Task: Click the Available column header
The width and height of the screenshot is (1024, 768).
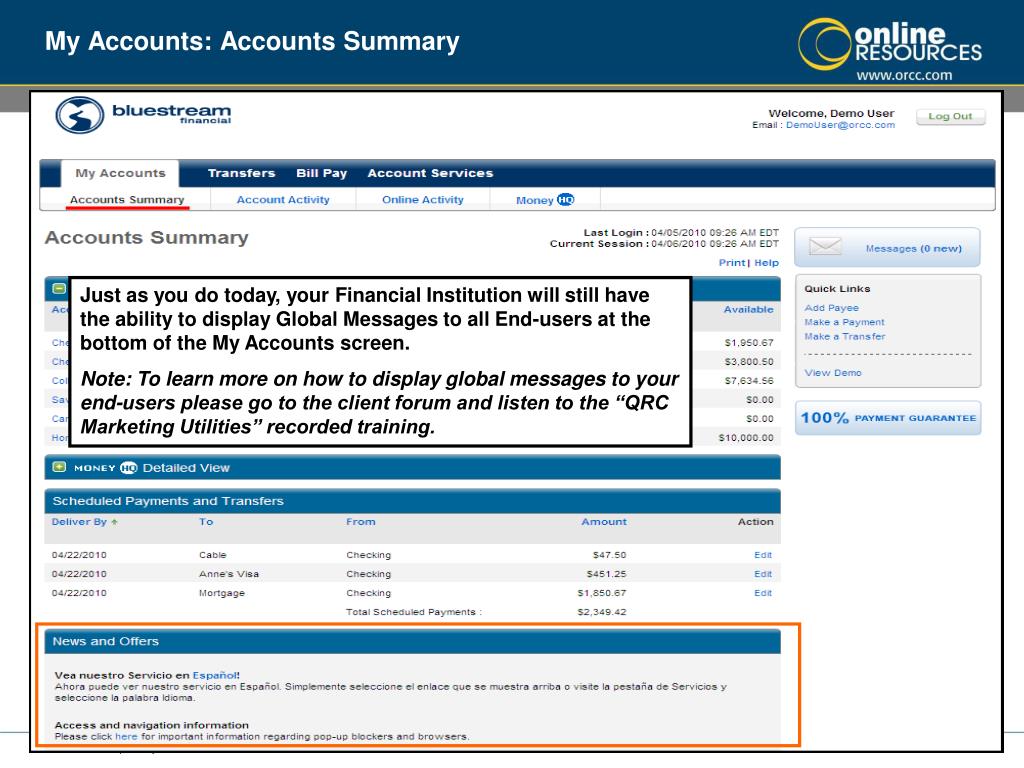Action: (x=748, y=310)
